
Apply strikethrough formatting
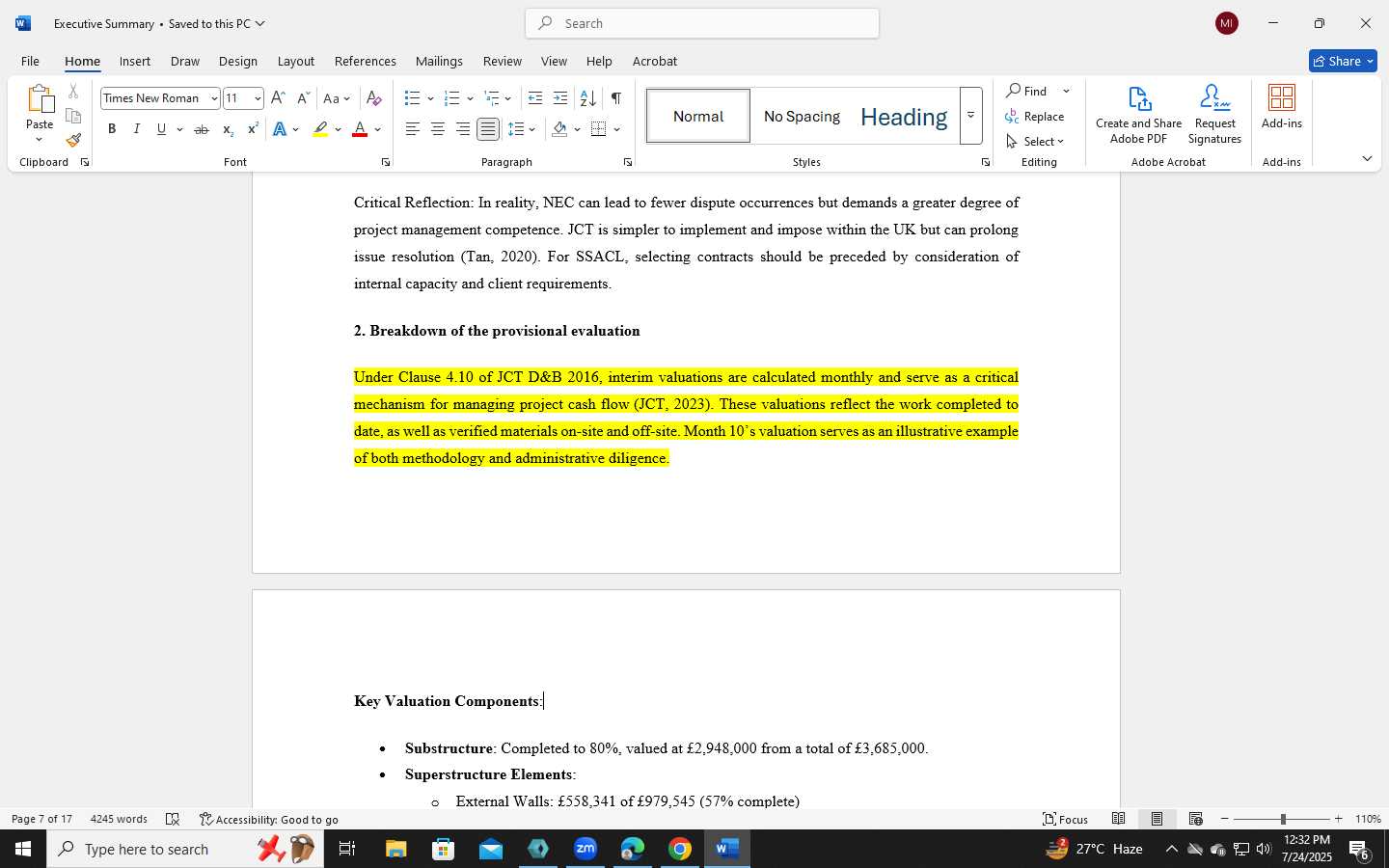[202, 129]
